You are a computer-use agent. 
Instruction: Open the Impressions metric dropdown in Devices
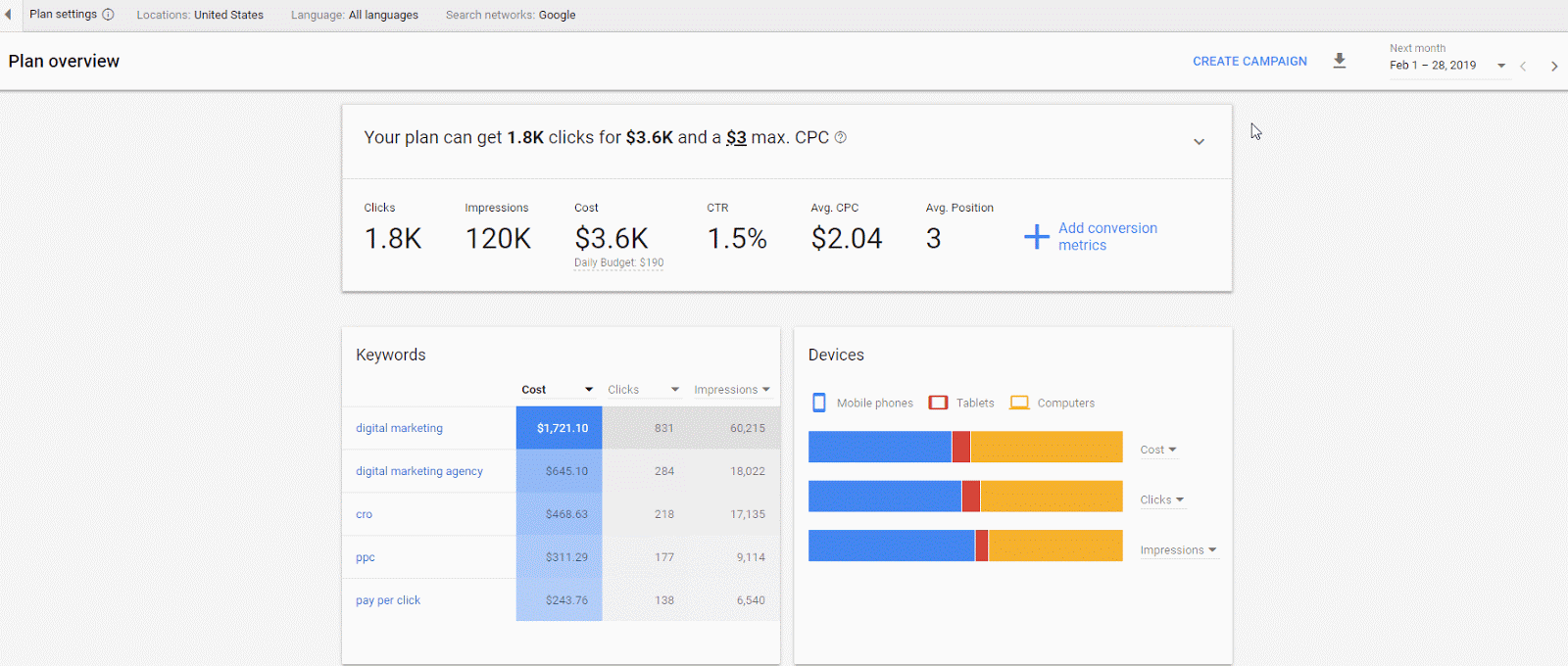tap(1179, 550)
